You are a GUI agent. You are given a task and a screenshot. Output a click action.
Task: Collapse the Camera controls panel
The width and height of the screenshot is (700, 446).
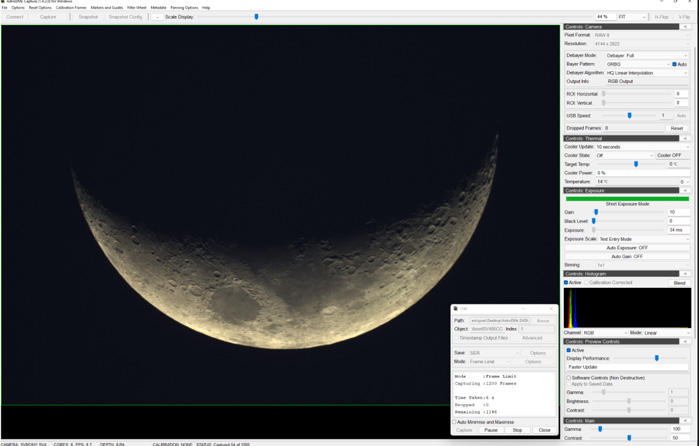click(685, 27)
